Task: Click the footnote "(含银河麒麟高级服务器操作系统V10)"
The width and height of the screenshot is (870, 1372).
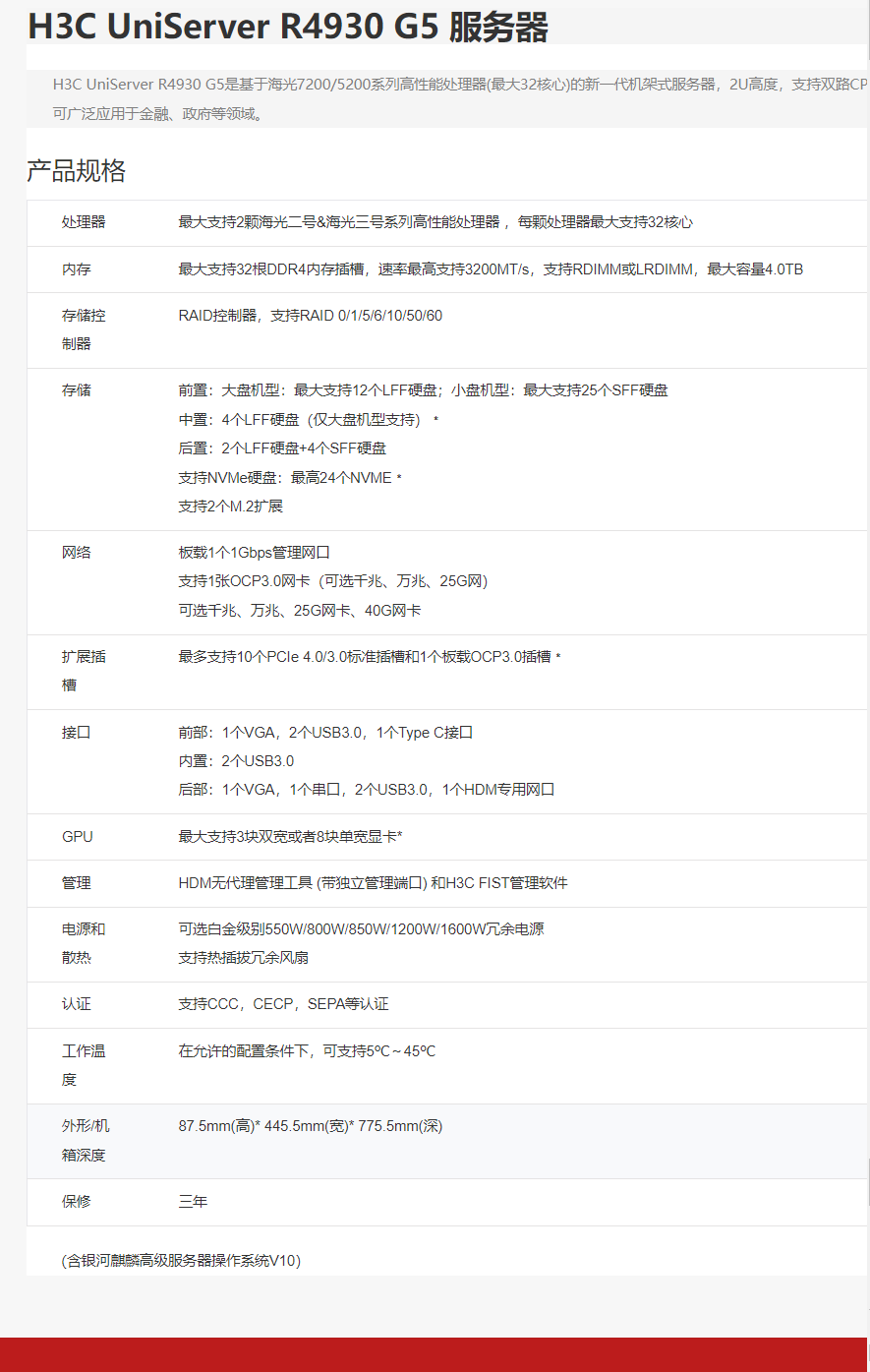Action: (x=181, y=1261)
